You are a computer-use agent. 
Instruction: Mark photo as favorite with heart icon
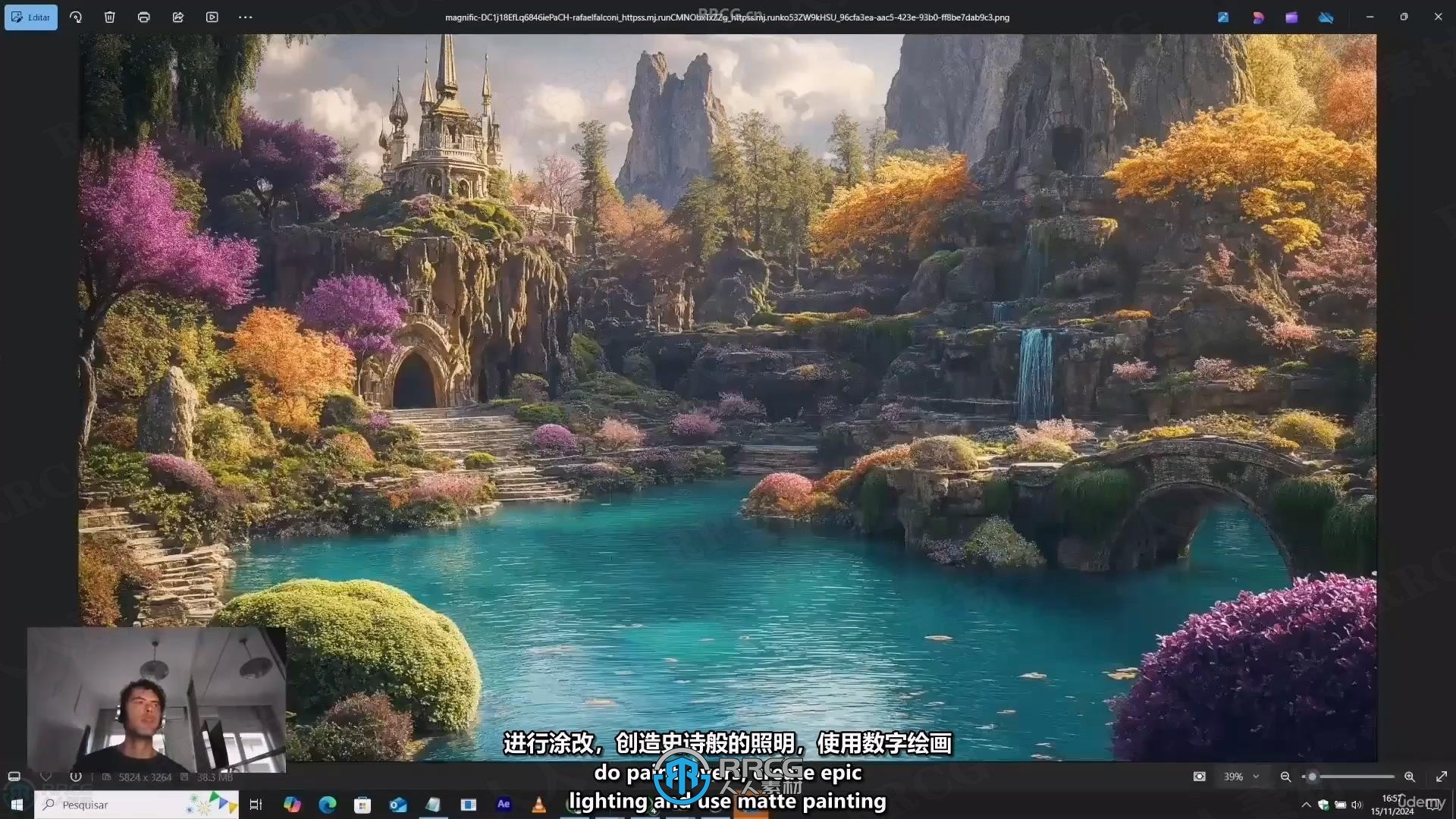click(45, 777)
